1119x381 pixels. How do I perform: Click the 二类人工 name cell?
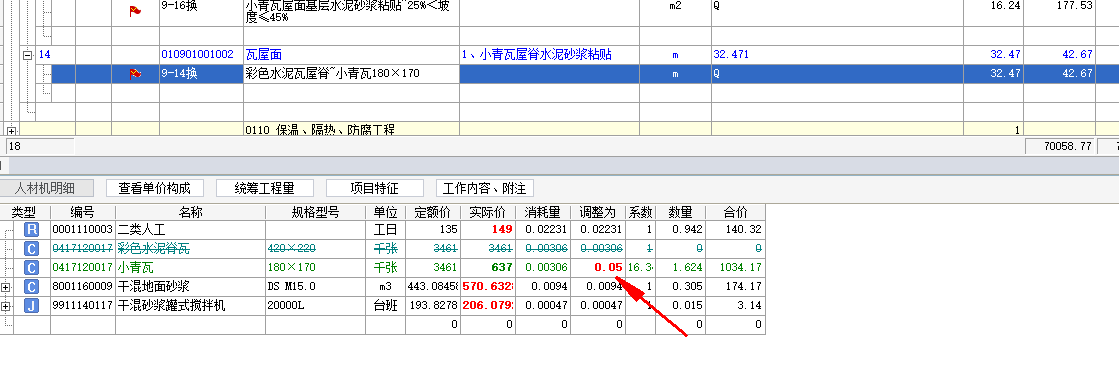coord(191,230)
